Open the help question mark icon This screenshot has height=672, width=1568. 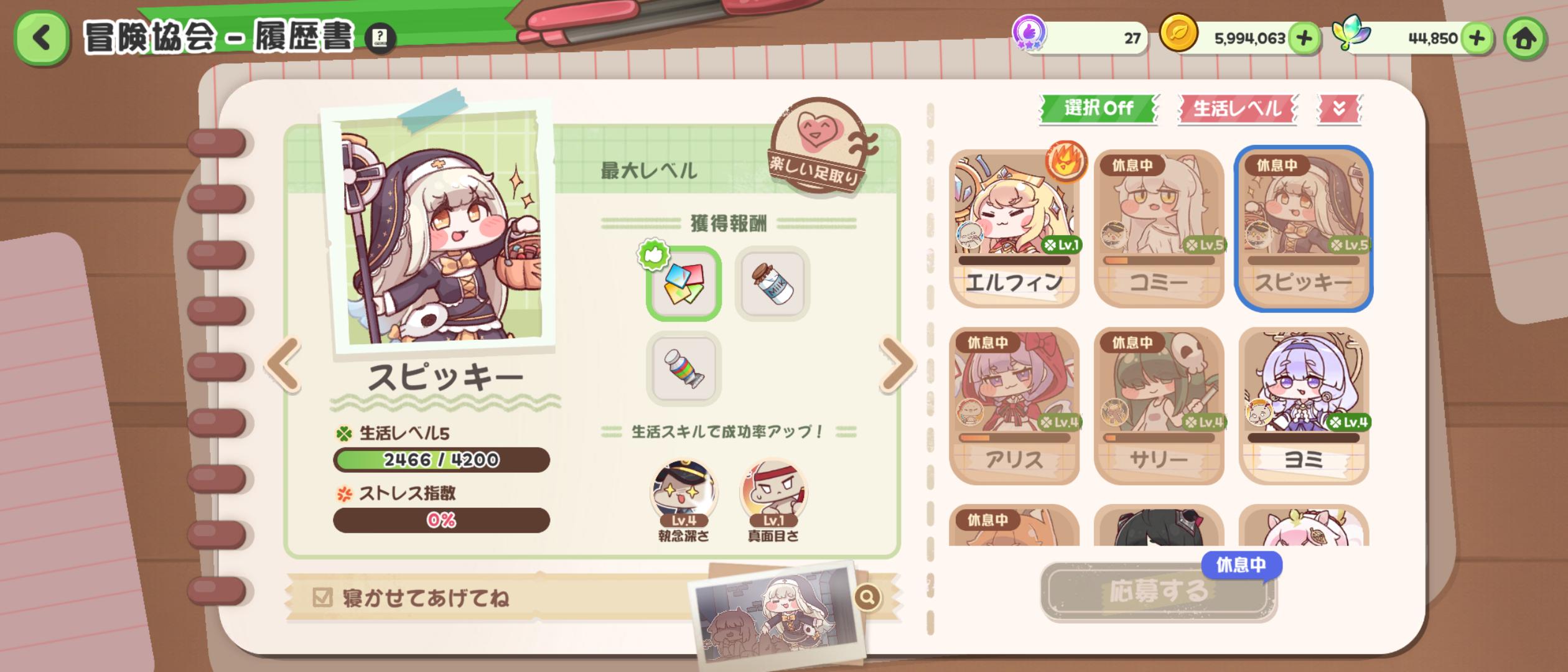pos(380,39)
